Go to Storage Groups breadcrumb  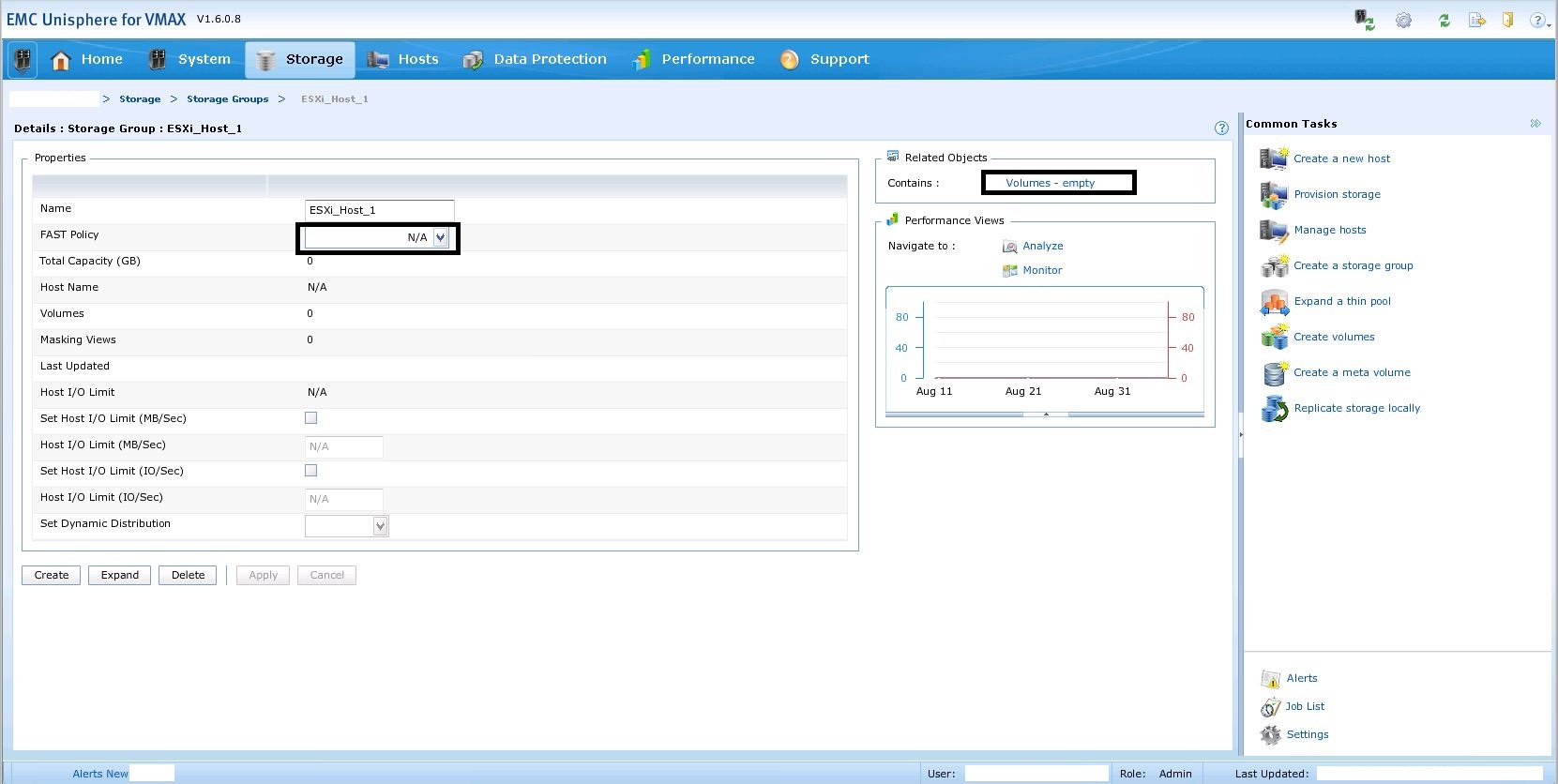227,99
